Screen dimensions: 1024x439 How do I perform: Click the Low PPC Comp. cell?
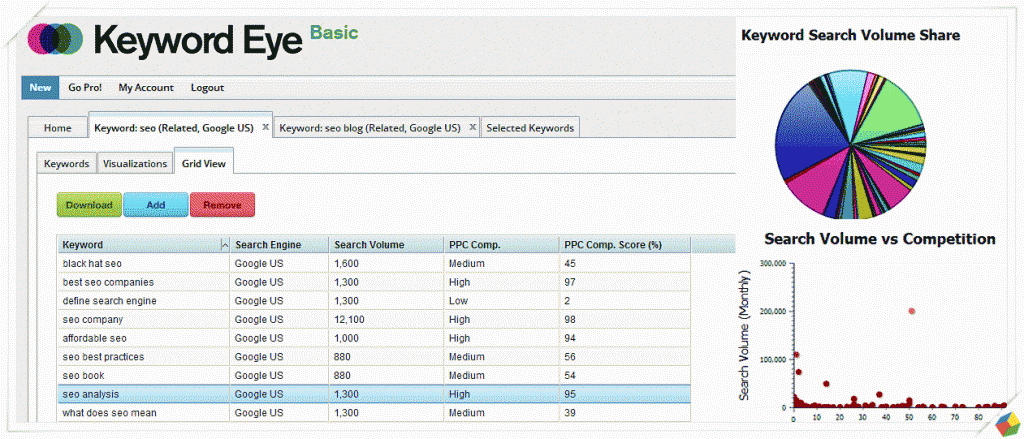click(x=502, y=301)
